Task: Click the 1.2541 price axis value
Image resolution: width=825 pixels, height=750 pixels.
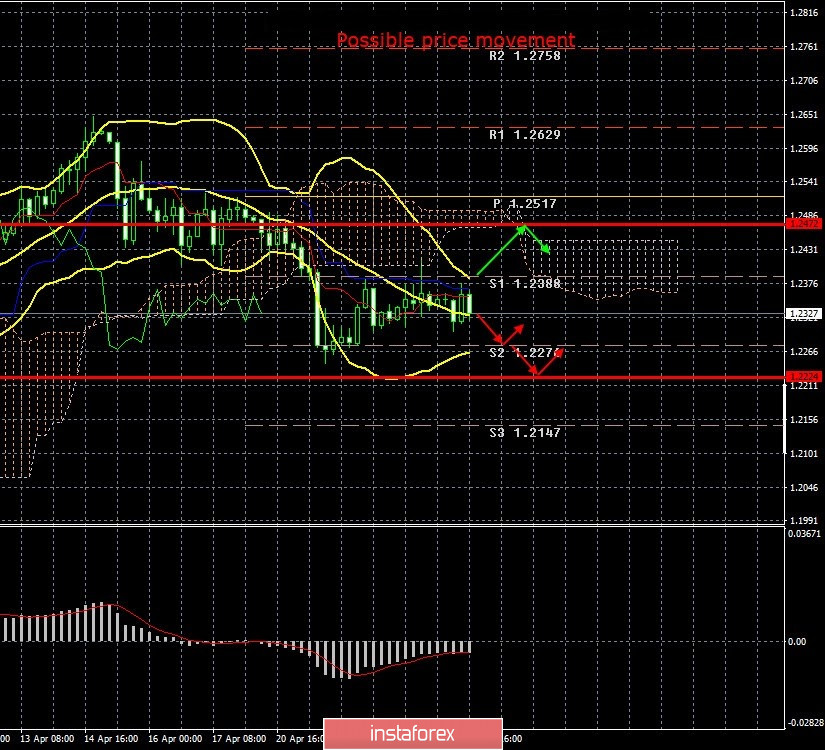Action: (x=804, y=182)
